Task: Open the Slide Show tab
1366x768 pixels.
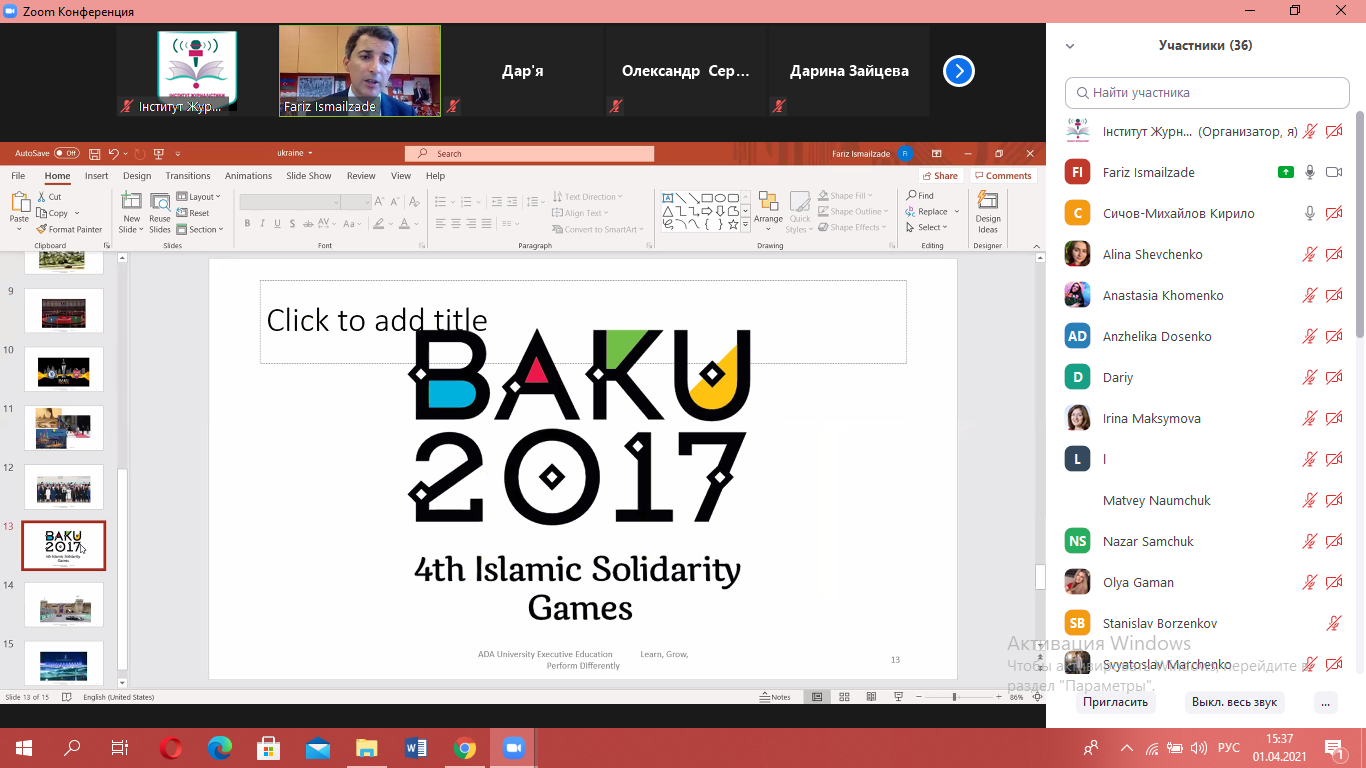Action: click(x=309, y=176)
